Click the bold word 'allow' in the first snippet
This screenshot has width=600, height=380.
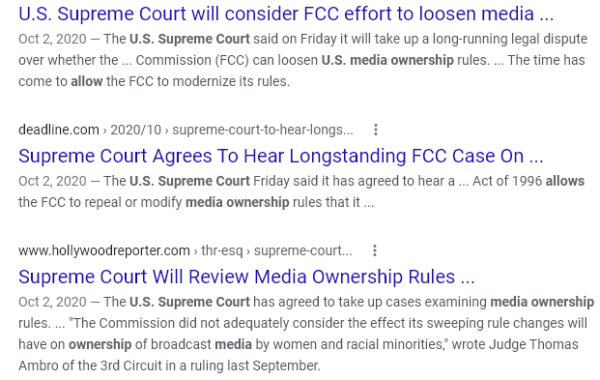click(86, 82)
